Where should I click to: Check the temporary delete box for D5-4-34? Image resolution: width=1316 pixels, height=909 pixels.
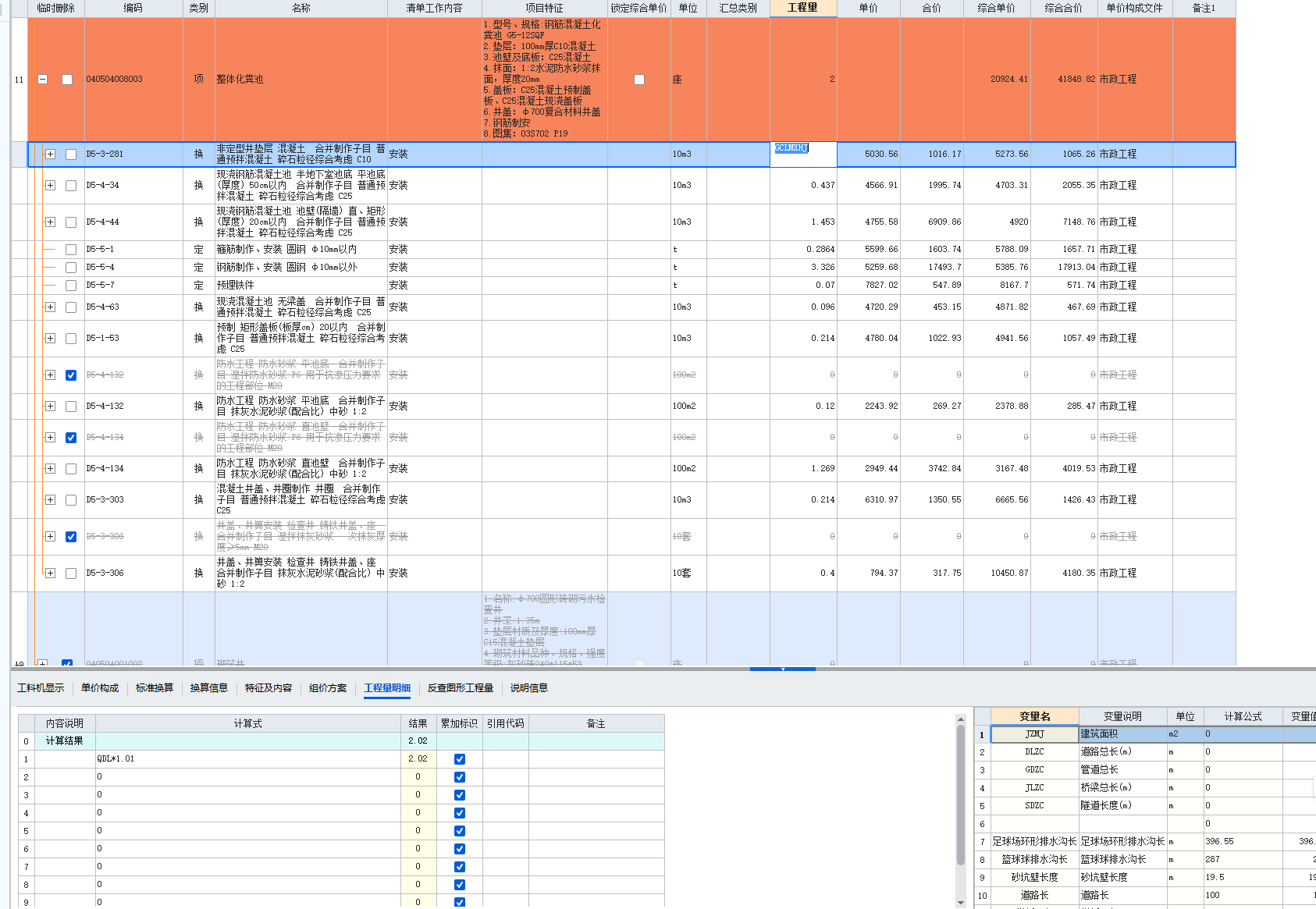tap(71, 186)
